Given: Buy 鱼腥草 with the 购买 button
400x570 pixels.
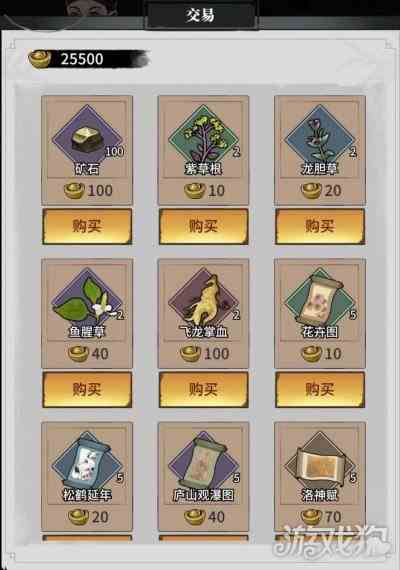Looking at the screenshot, I should pyautogui.click(x=87, y=389).
